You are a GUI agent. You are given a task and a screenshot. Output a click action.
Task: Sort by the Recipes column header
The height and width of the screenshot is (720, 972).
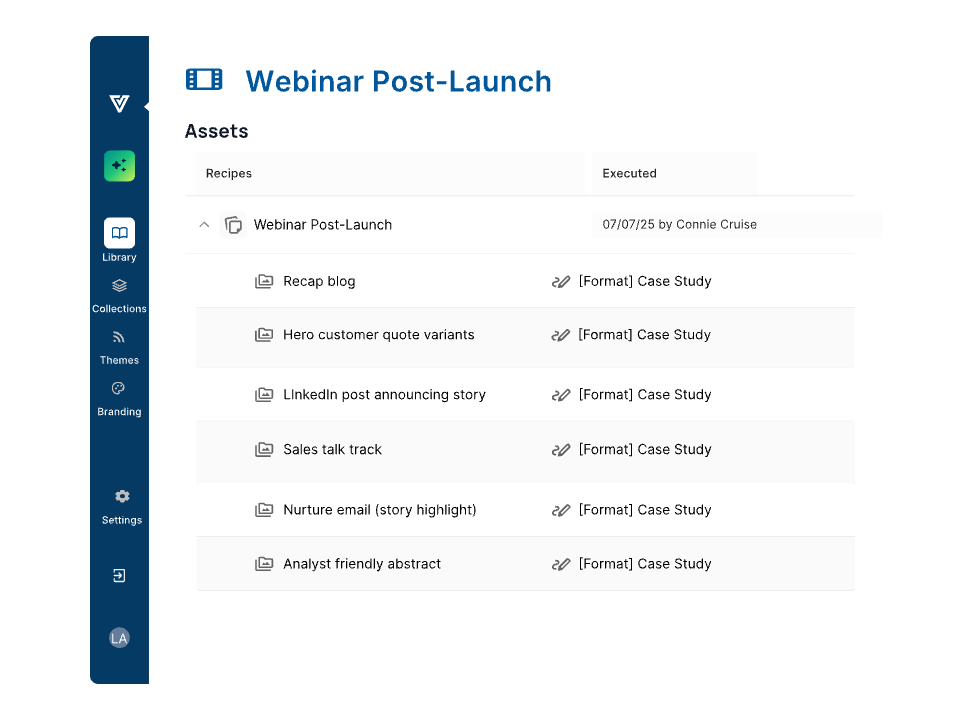coord(229,174)
